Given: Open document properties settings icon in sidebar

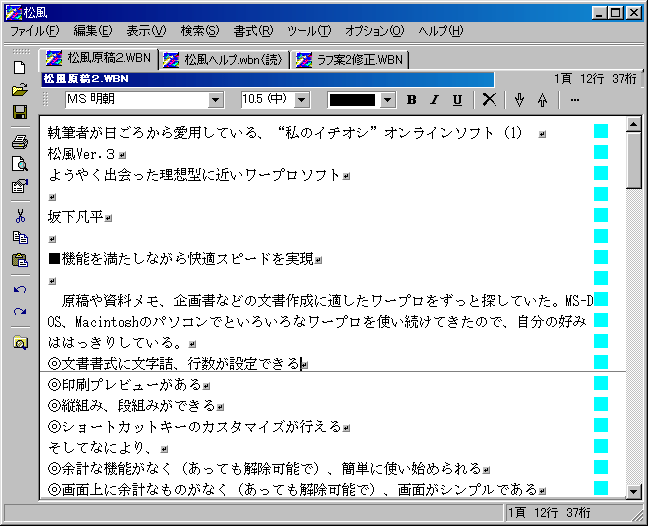Looking at the screenshot, I should coord(19,186).
